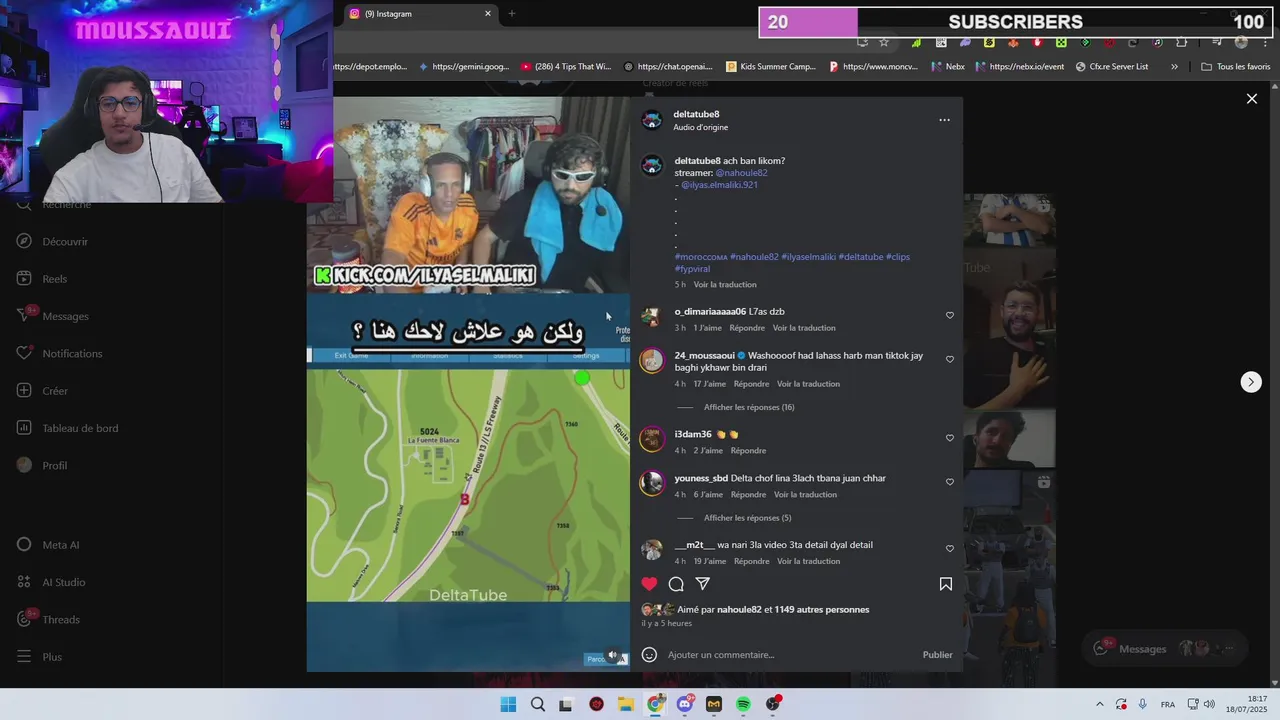Open Audio d'origine link
1280x720 pixels.
(x=701, y=128)
